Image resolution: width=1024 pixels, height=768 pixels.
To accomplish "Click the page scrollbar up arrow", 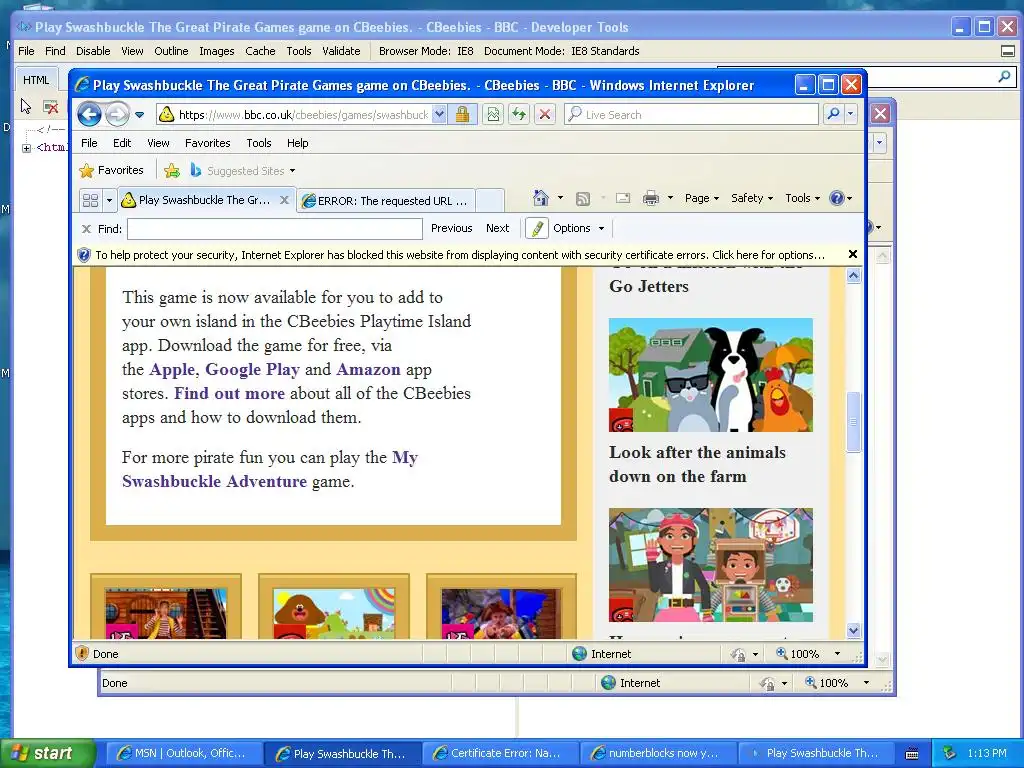I will click(x=853, y=276).
